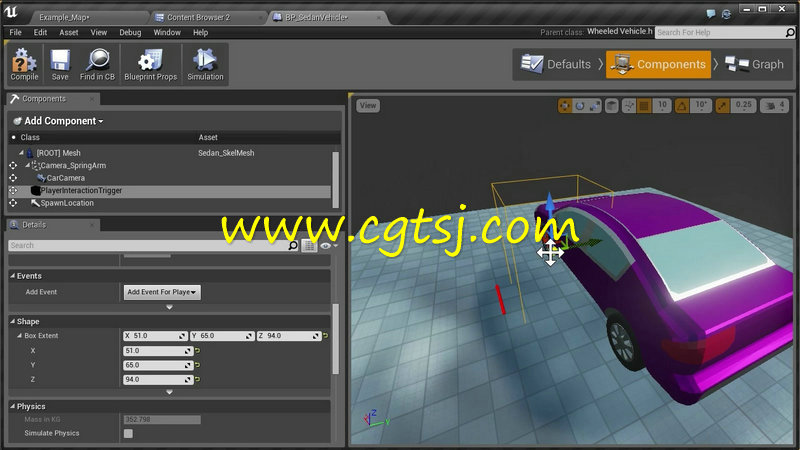This screenshot has height=450, width=800.
Task: Select the SpawnLocation component
Action: coord(67,203)
